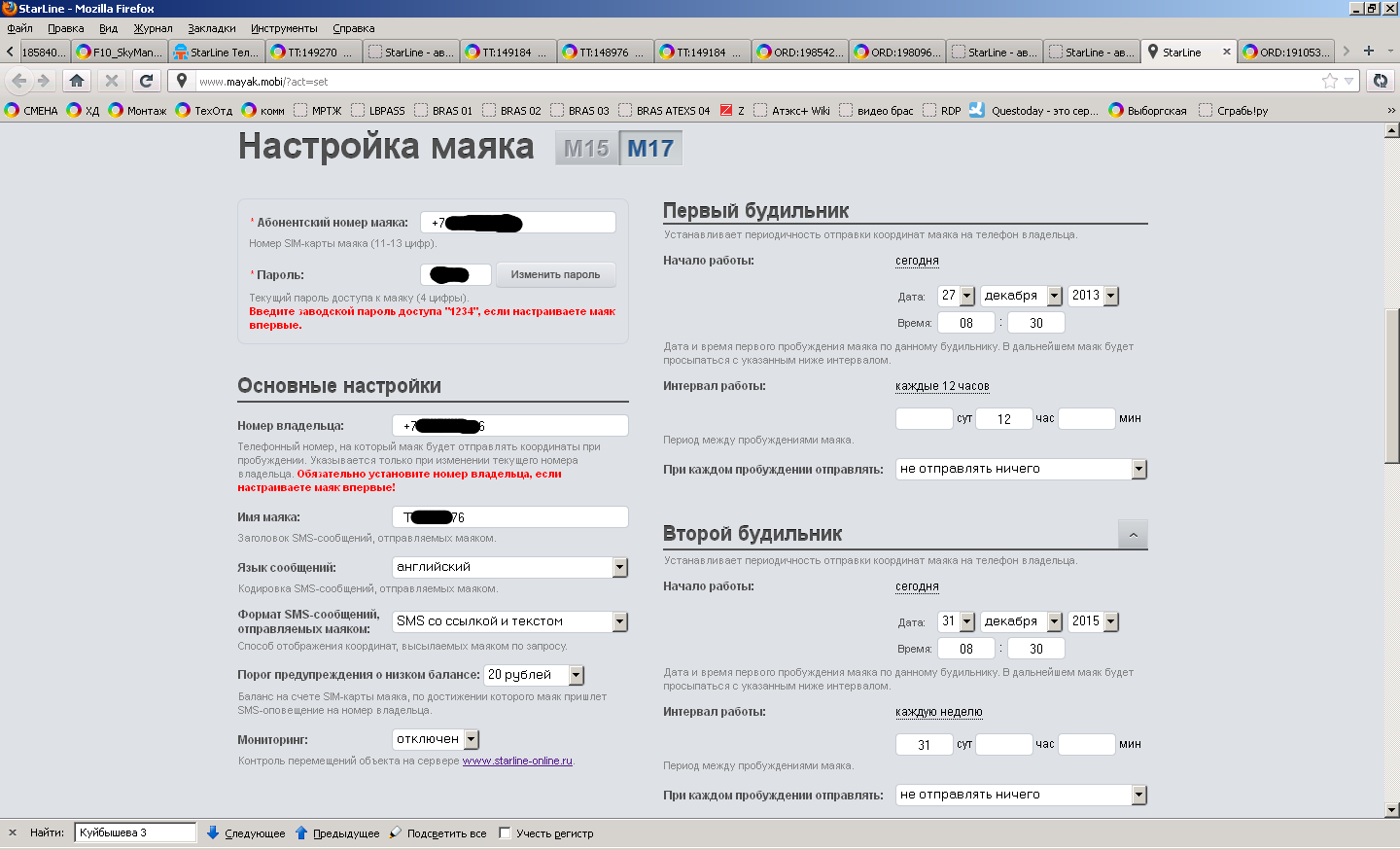Switch to the F10_SkyMan tab

(120, 53)
